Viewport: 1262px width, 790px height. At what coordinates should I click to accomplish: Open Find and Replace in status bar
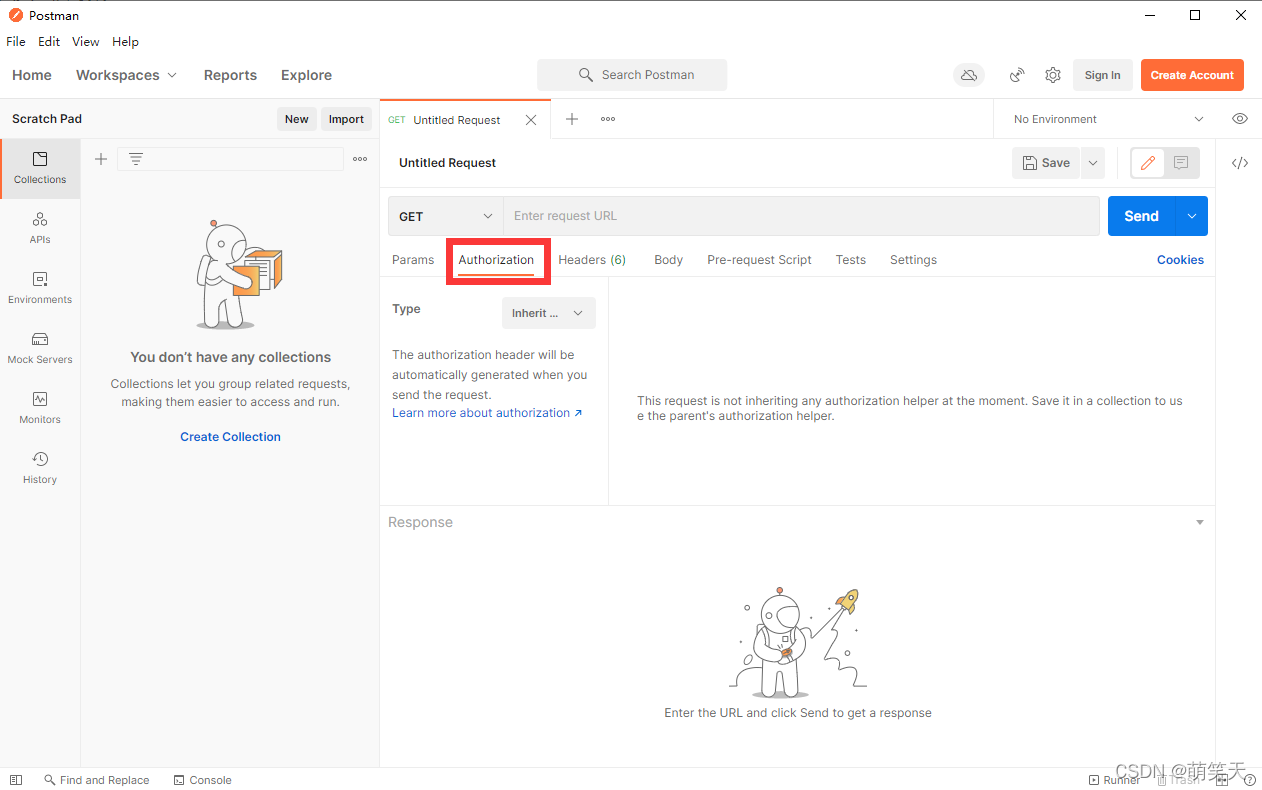tap(97, 780)
